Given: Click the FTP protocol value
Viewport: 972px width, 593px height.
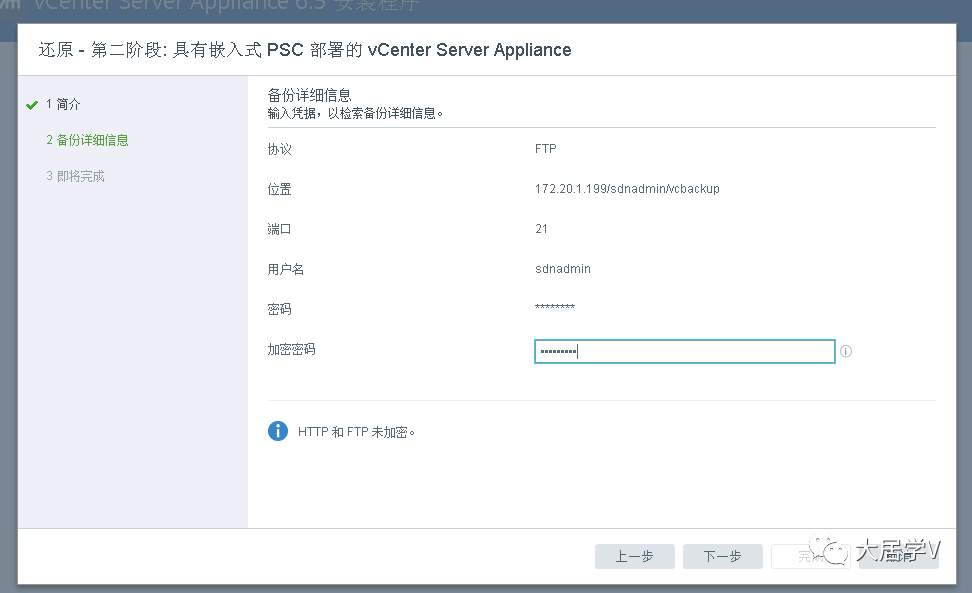Looking at the screenshot, I should (x=545, y=149).
